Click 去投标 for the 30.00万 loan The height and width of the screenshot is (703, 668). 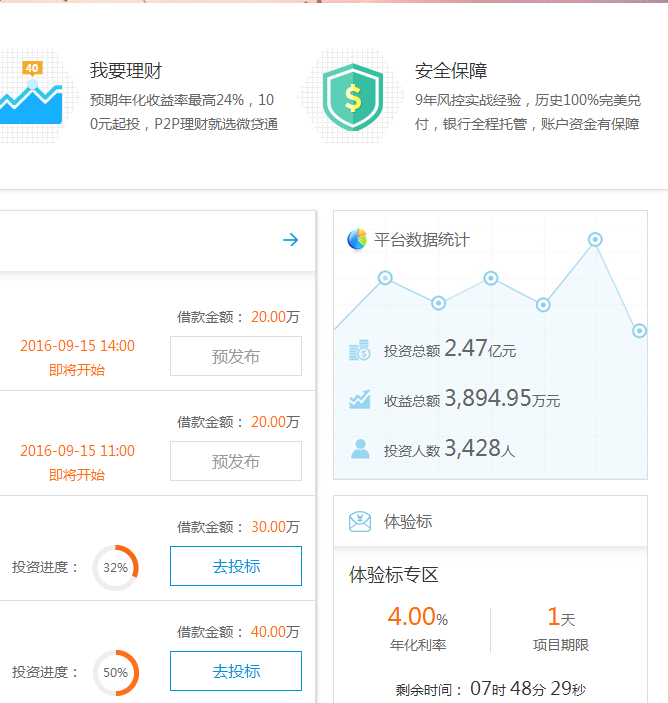[236, 566]
